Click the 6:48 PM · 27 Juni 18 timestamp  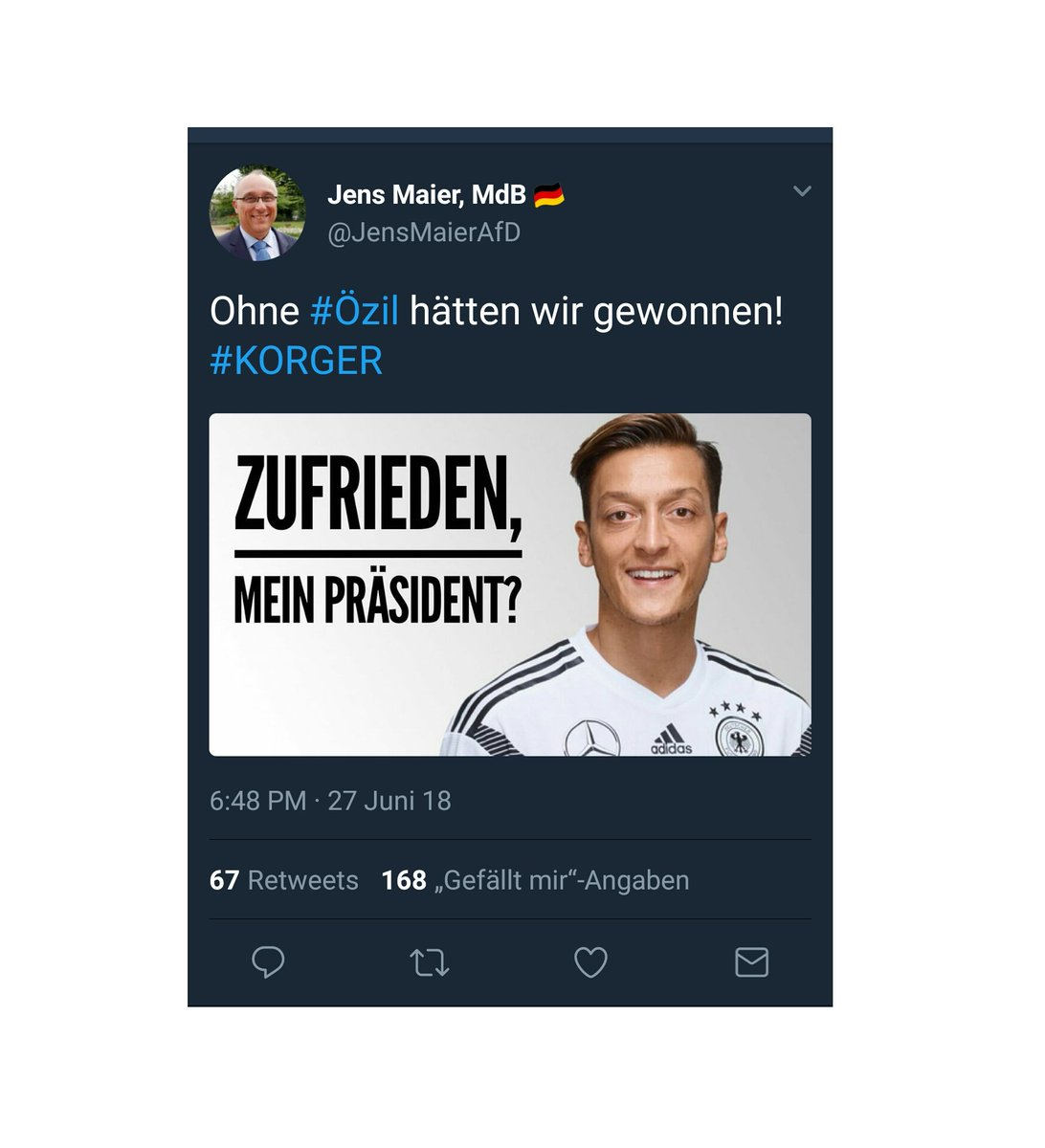click(x=330, y=801)
